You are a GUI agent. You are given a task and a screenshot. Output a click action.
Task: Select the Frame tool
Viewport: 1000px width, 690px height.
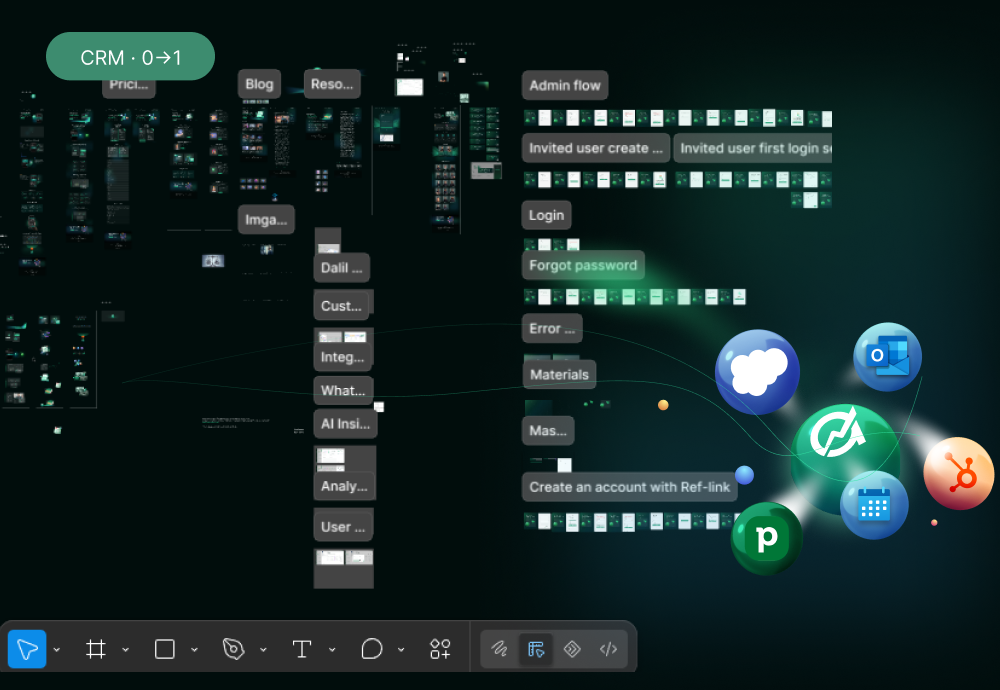click(96, 649)
